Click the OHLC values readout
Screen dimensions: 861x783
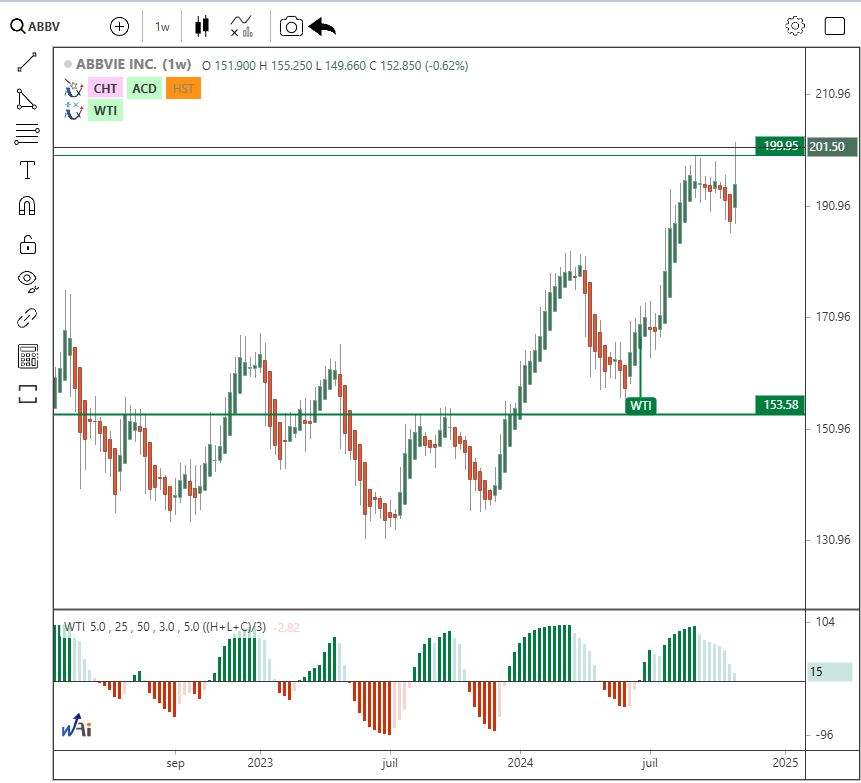[335, 66]
